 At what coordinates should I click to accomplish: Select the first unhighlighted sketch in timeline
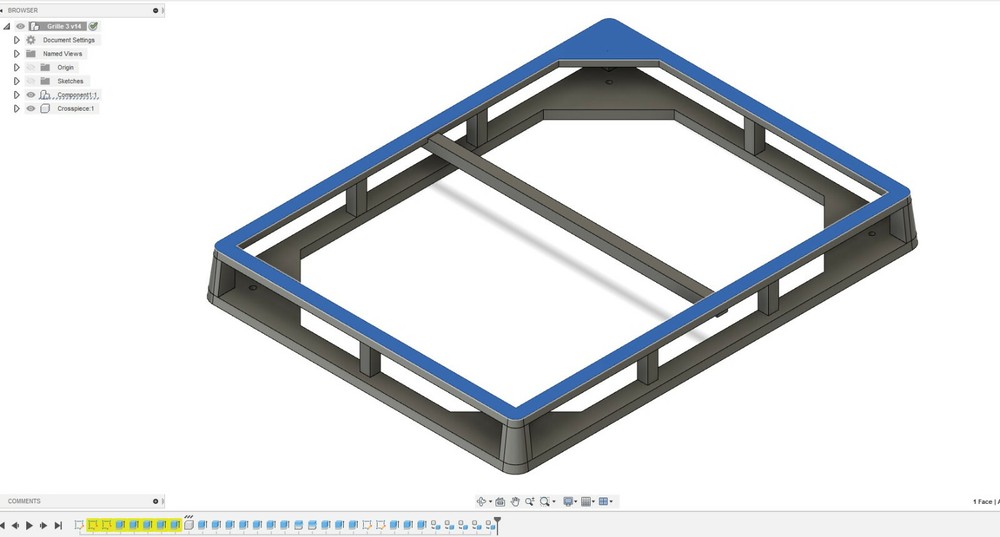pyautogui.click(x=79, y=525)
